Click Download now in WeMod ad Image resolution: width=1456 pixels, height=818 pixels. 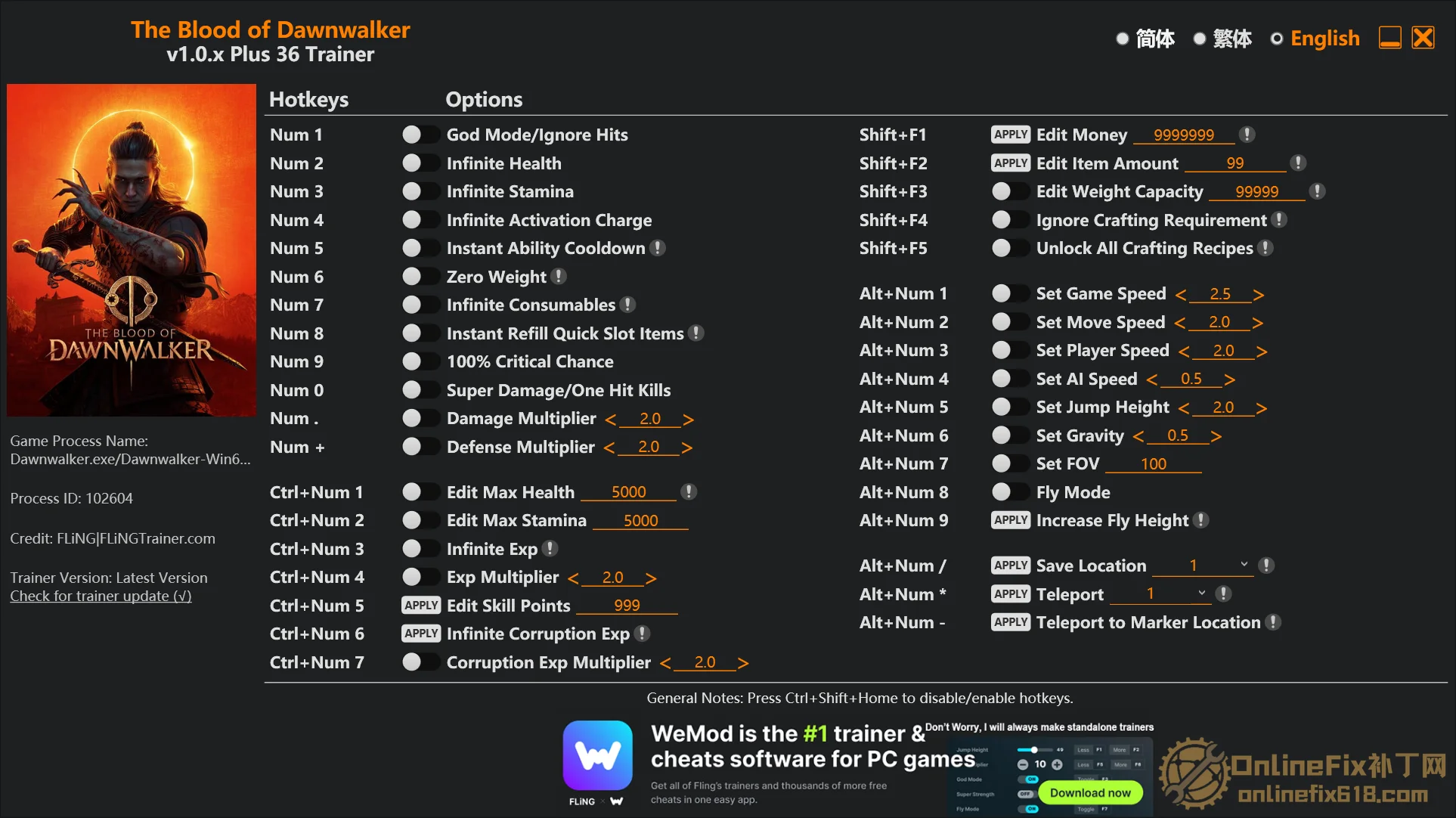tap(1090, 792)
